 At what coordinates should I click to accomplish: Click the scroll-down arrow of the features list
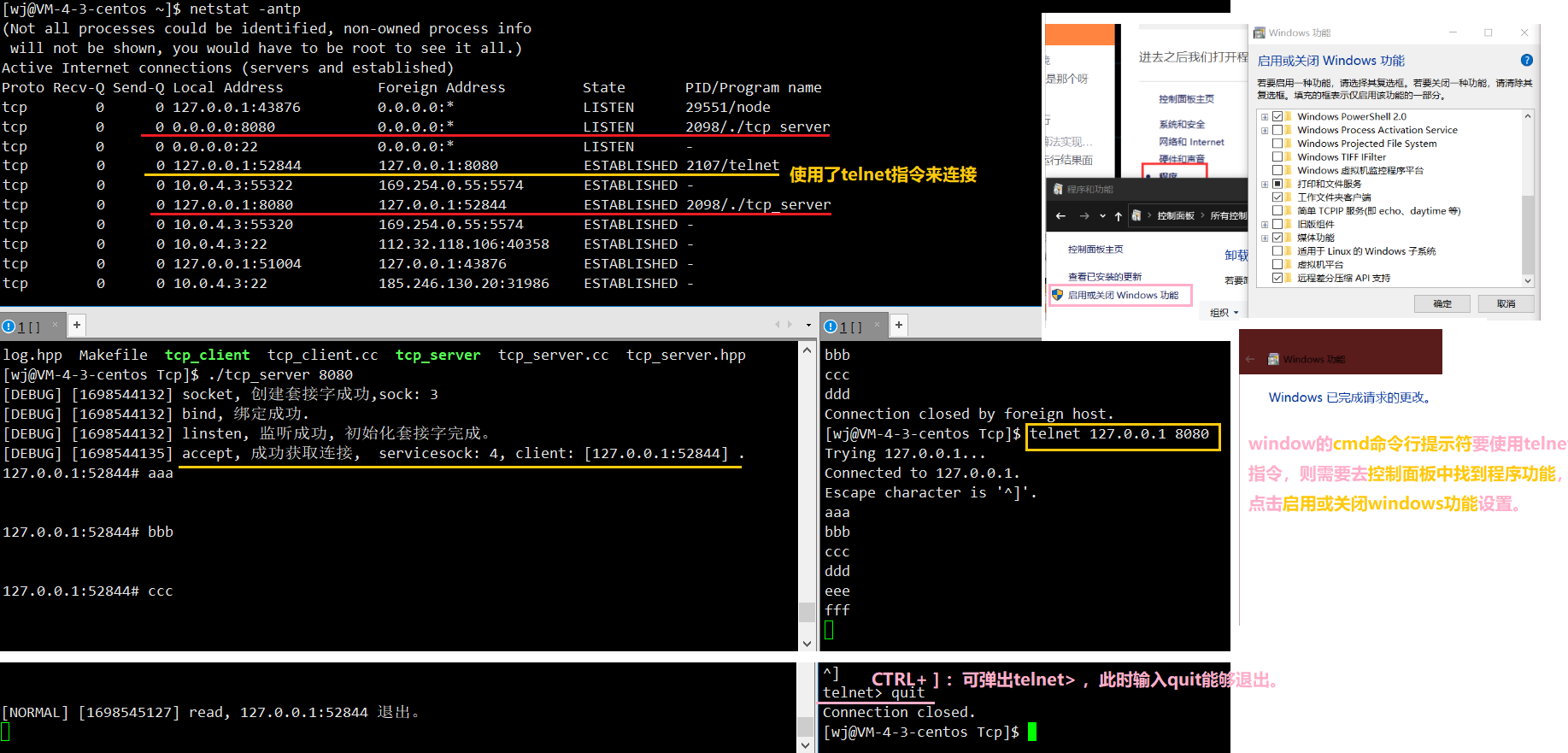click(1528, 280)
